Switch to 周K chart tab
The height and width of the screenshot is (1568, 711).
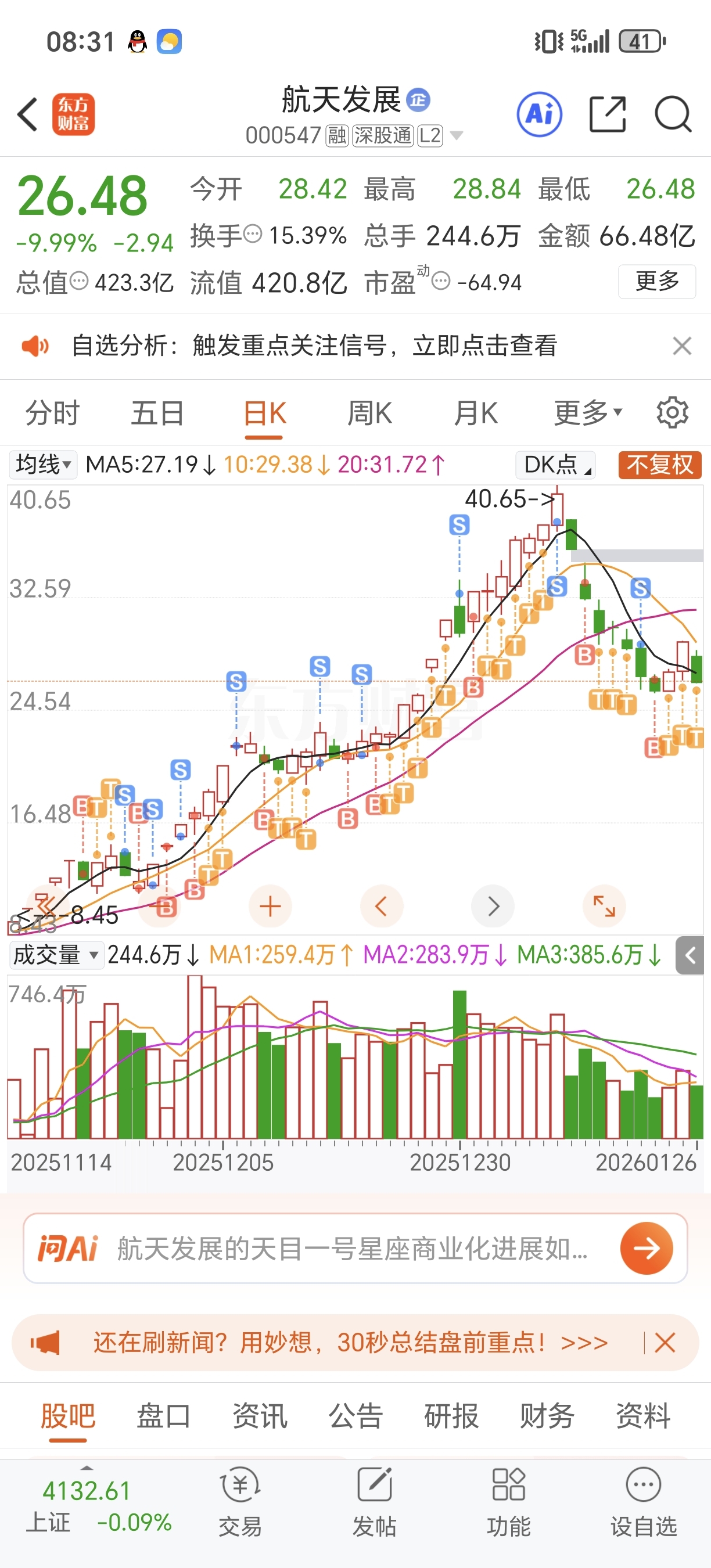369,413
